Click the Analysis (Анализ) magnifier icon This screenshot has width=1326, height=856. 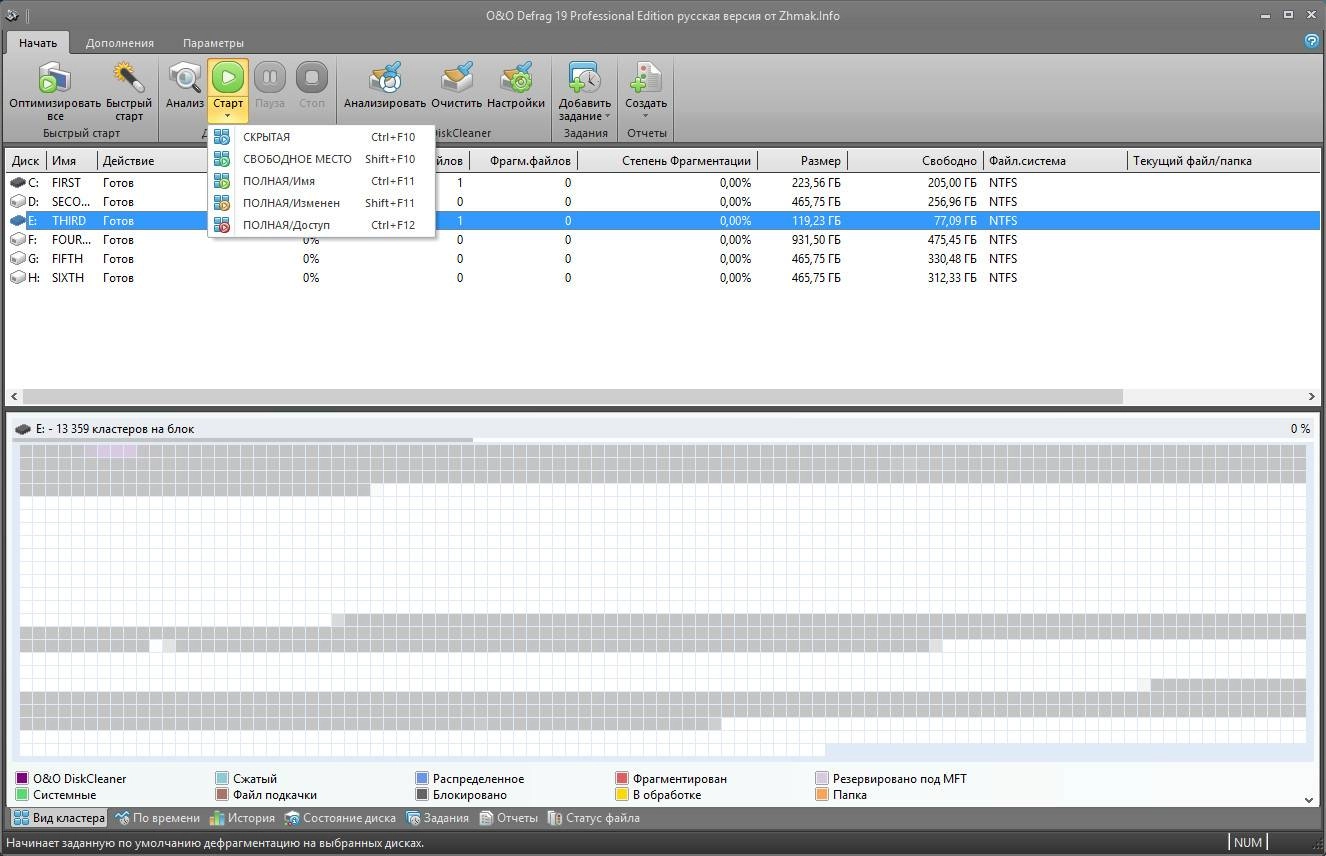click(185, 77)
